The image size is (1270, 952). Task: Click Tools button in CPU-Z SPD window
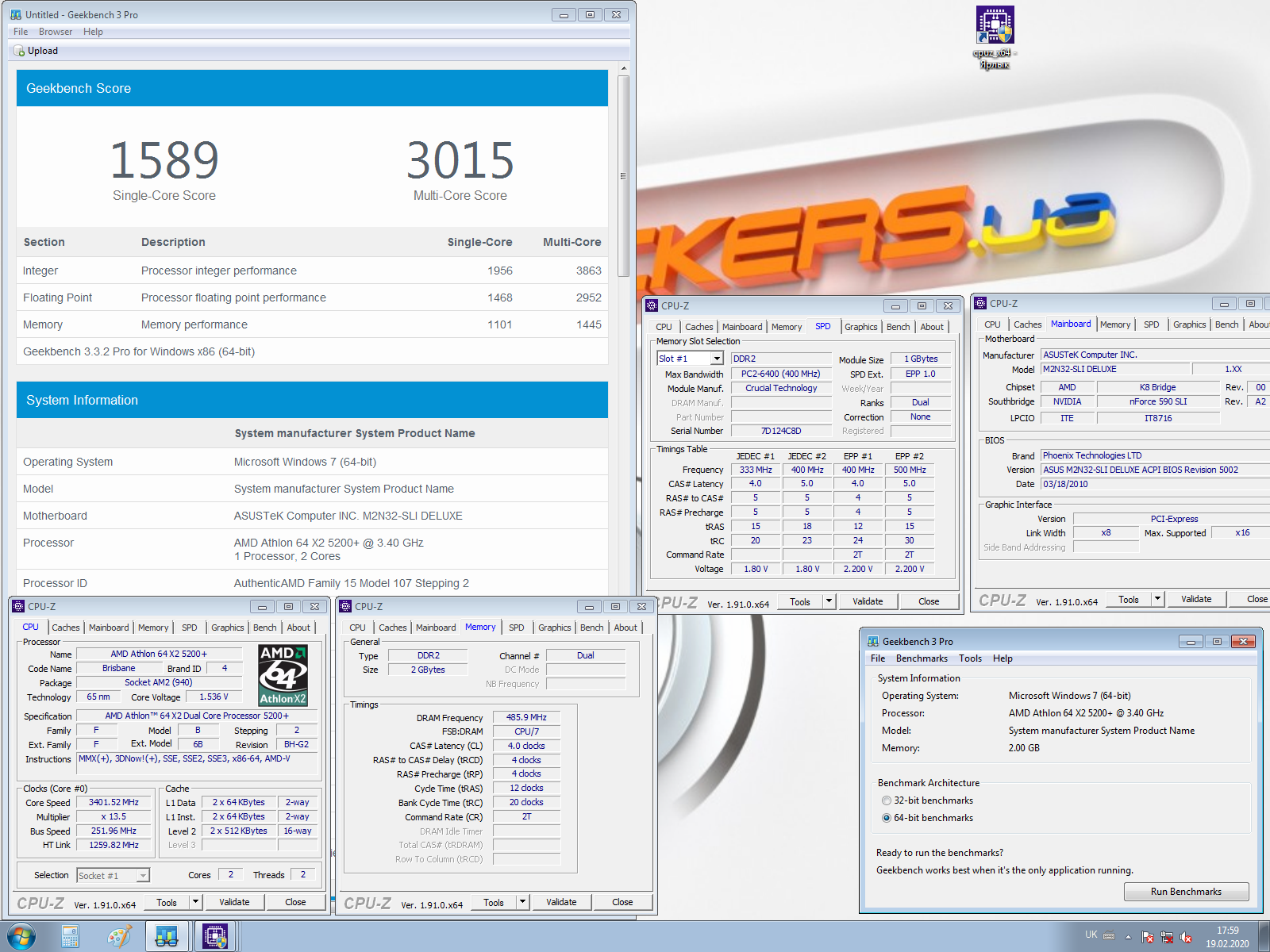tap(800, 601)
